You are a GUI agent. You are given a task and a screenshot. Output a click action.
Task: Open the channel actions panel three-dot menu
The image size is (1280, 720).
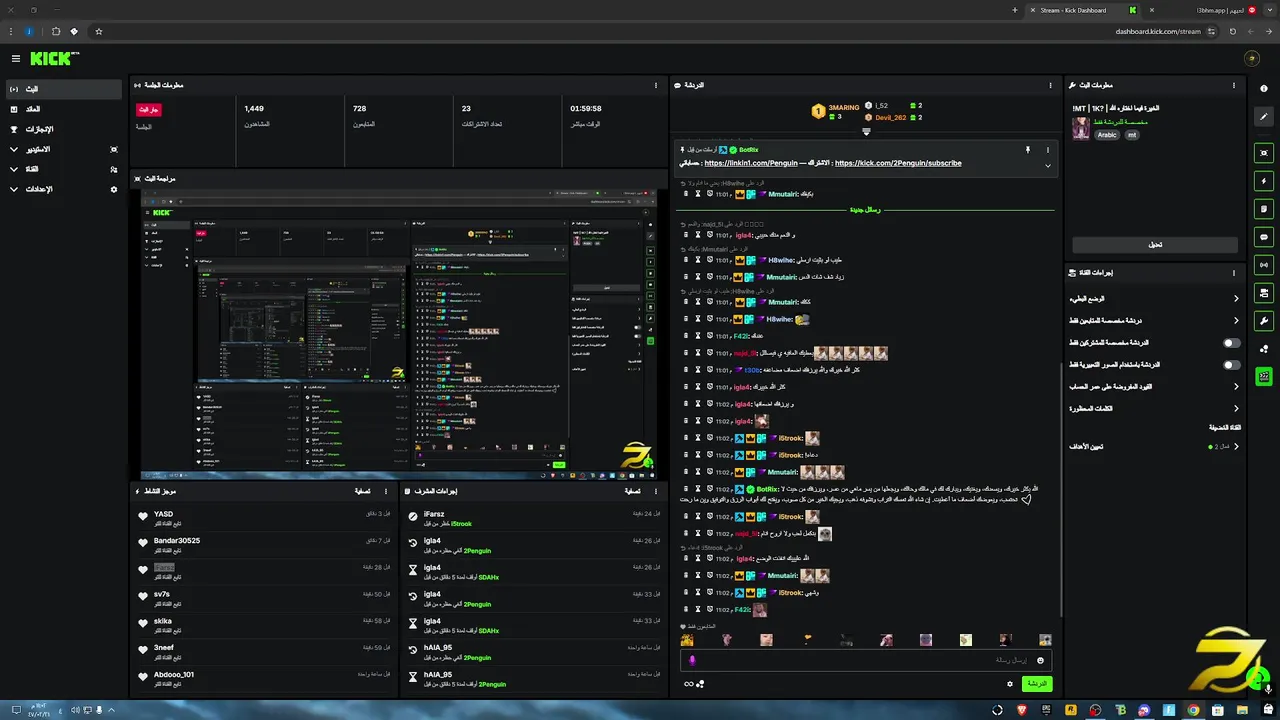(x=1236, y=272)
